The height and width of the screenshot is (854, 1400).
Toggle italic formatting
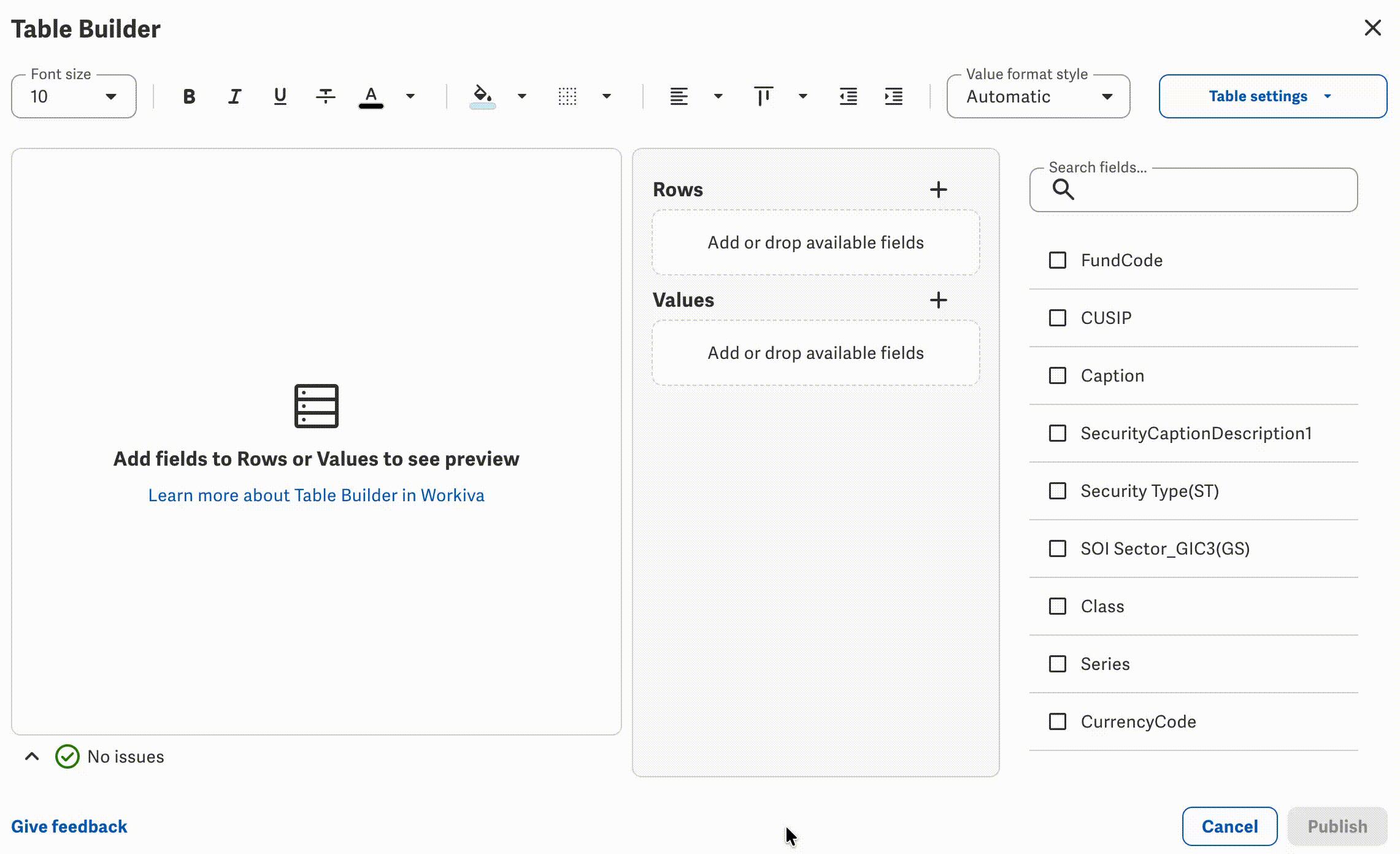(234, 96)
